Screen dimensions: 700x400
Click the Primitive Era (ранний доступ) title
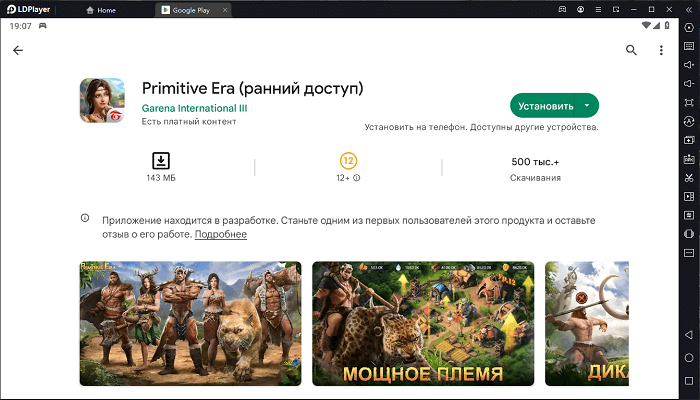253,88
